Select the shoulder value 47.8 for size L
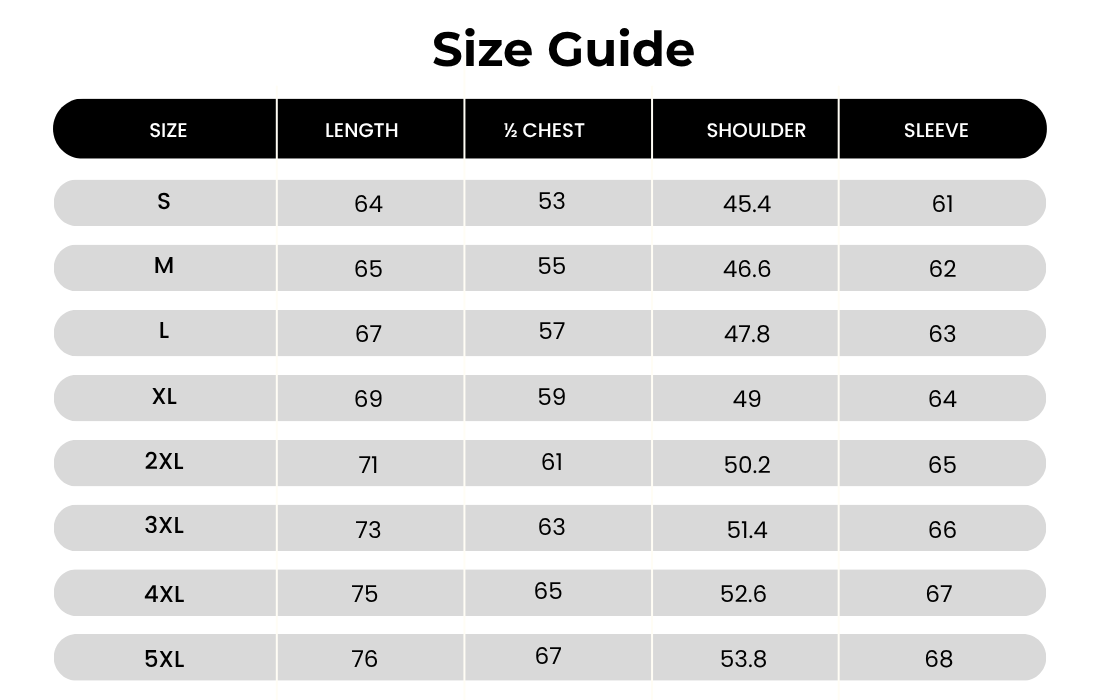 pyautogui.click(x=747, y=334)
